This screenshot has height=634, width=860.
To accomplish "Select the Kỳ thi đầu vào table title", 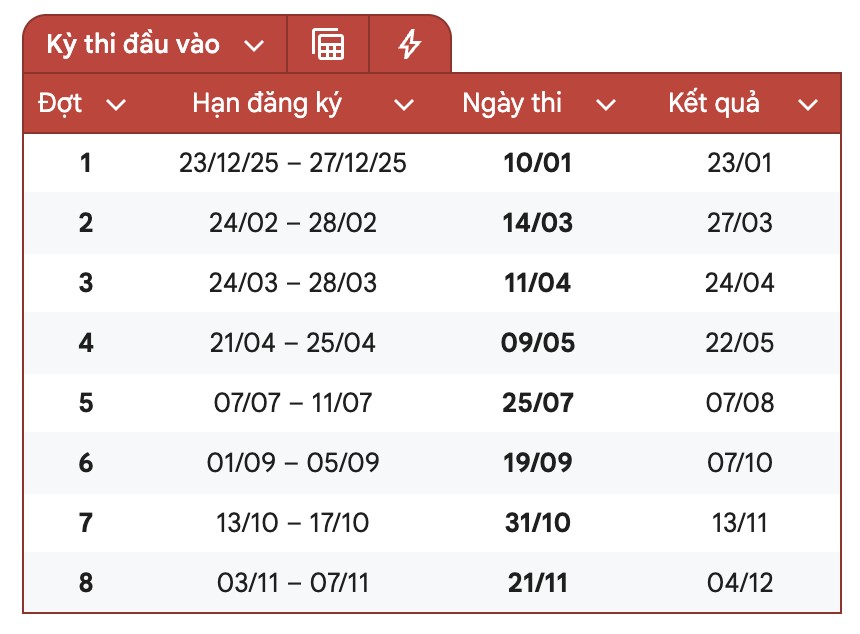I will [x=133, y=44].
